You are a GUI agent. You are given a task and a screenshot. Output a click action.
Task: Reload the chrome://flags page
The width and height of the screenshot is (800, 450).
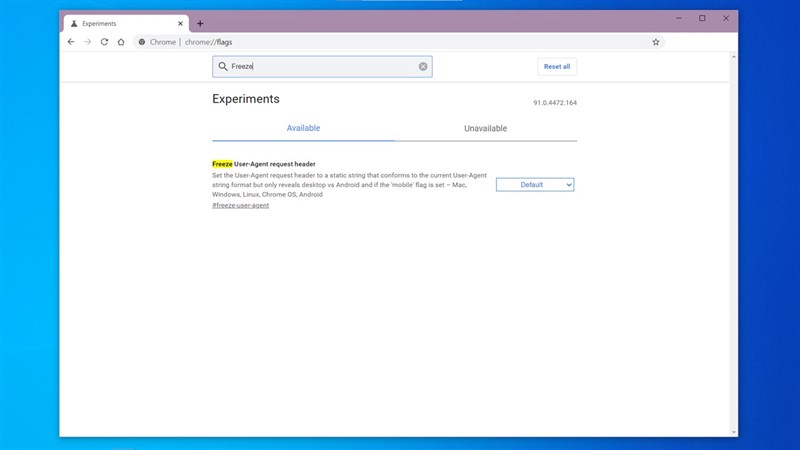click(104, 42)
